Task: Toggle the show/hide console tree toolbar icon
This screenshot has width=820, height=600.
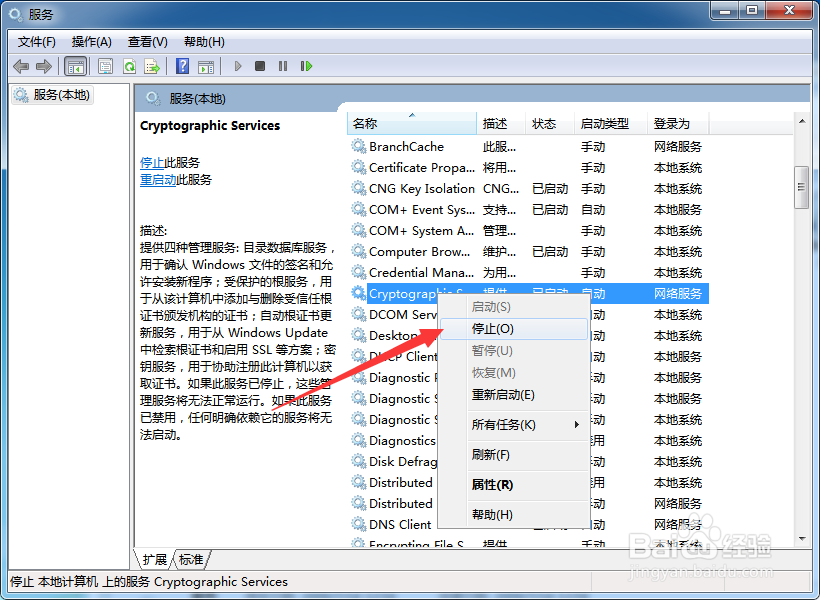Action: point(76,66)
